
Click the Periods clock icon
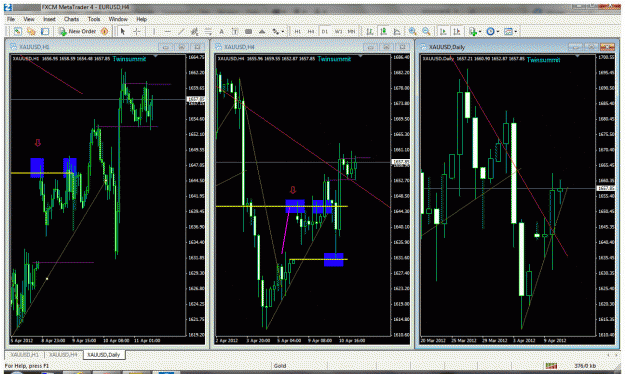[x=491, y=31]
